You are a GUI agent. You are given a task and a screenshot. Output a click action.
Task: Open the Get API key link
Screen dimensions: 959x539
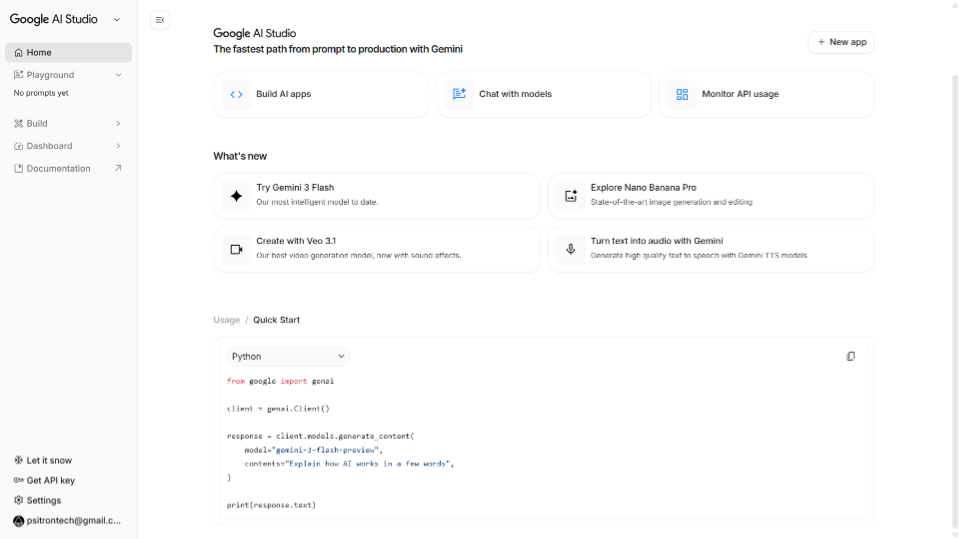pos(50,480)
